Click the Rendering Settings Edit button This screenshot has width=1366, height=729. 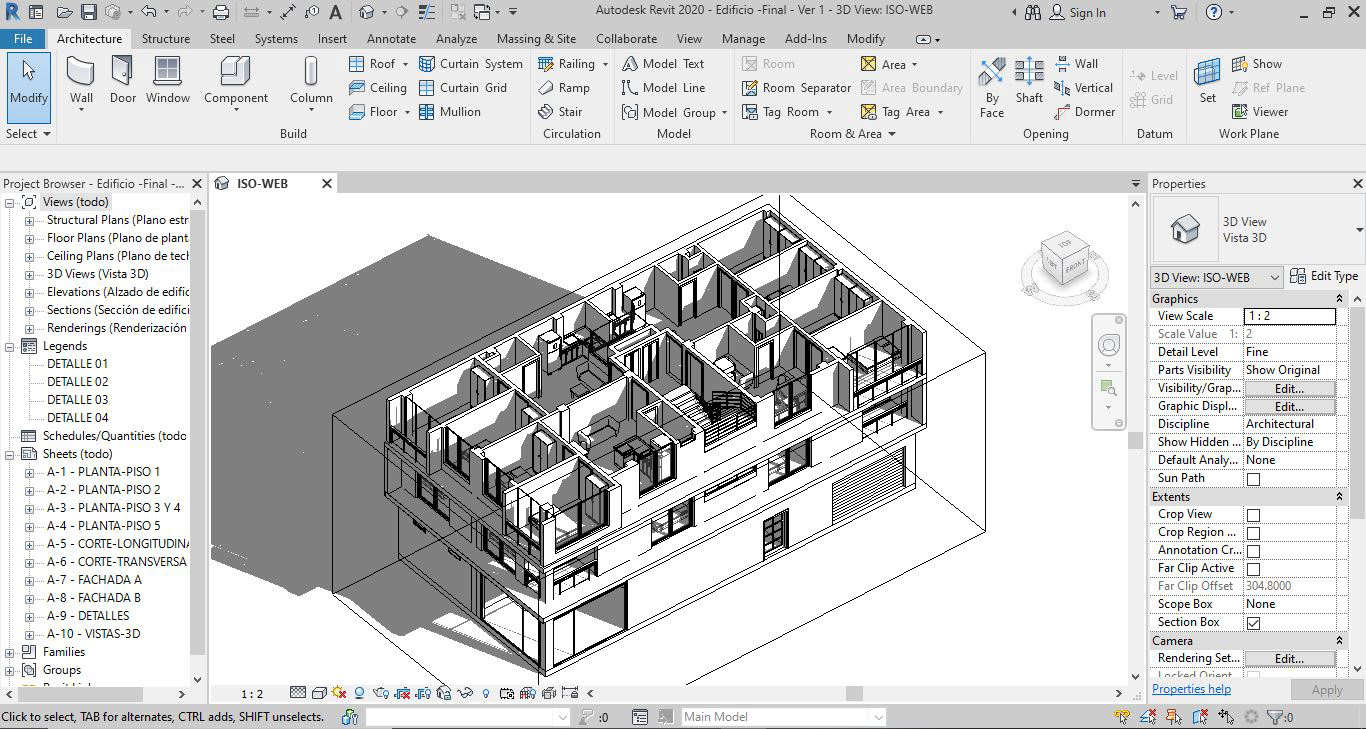[x=1289, y=658]
